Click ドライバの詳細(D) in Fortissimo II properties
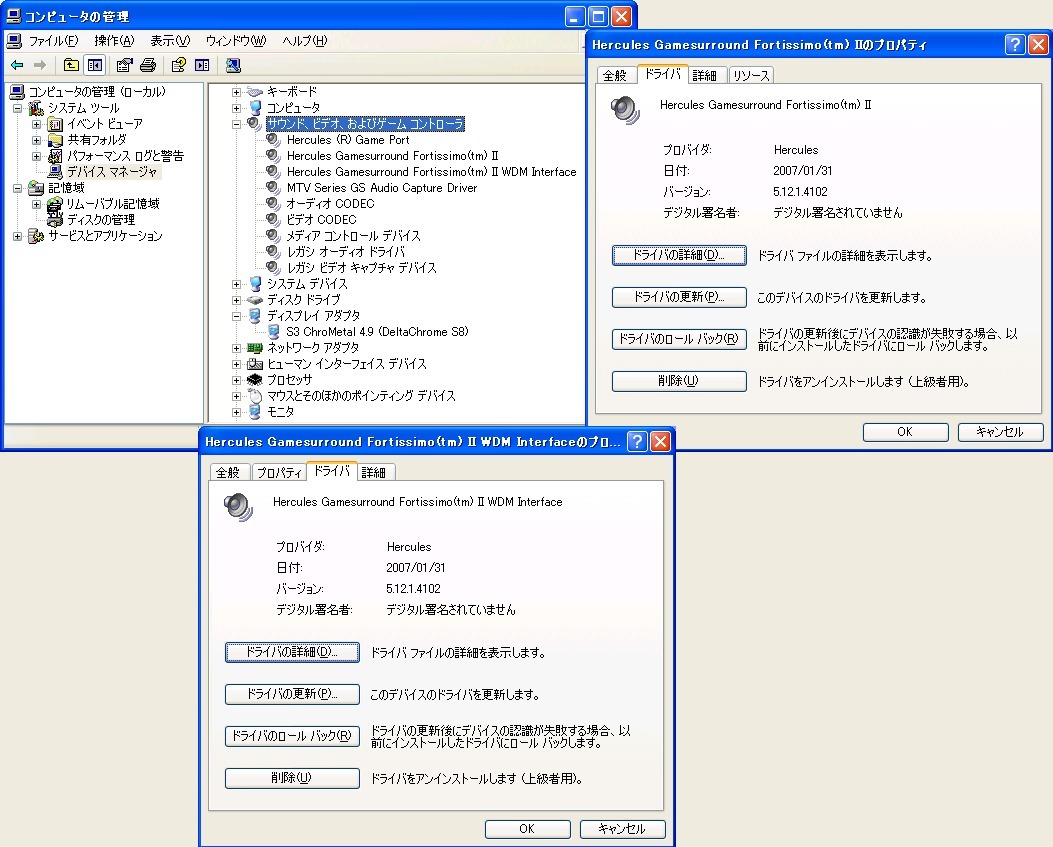1053x847 pixels. pos(679,255)
